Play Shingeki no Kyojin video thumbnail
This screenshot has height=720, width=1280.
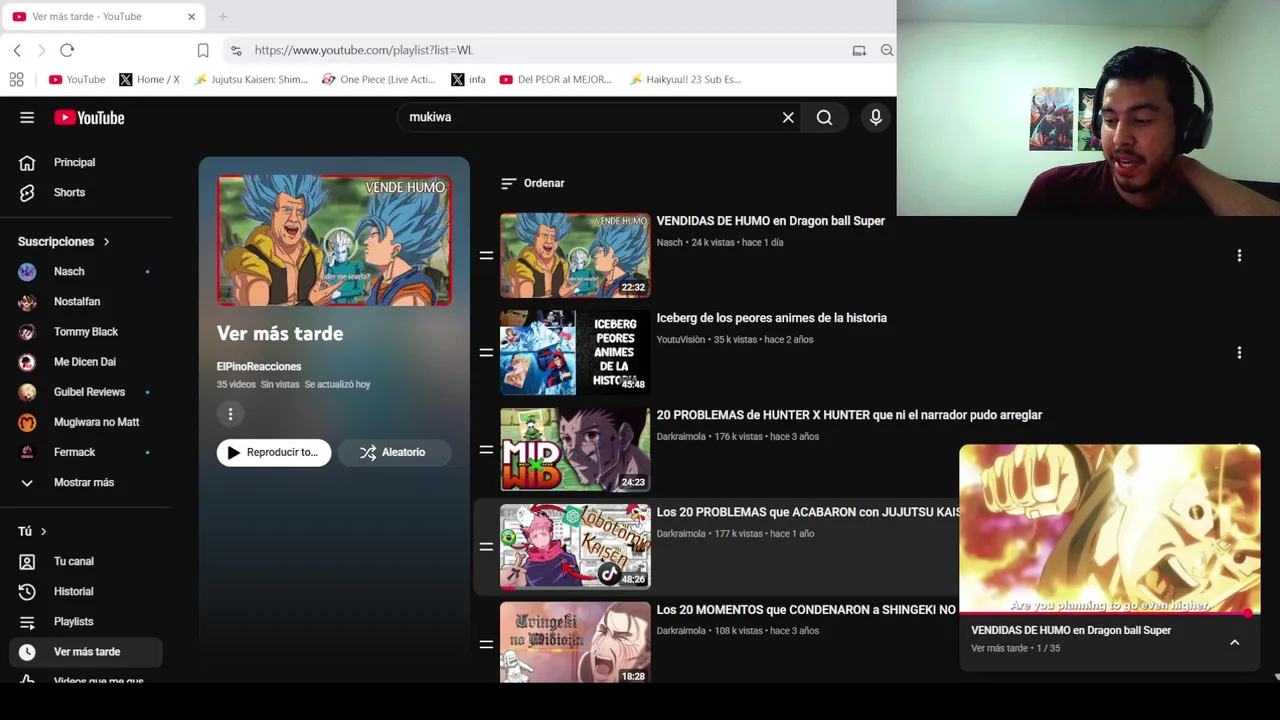coord(575,642)
